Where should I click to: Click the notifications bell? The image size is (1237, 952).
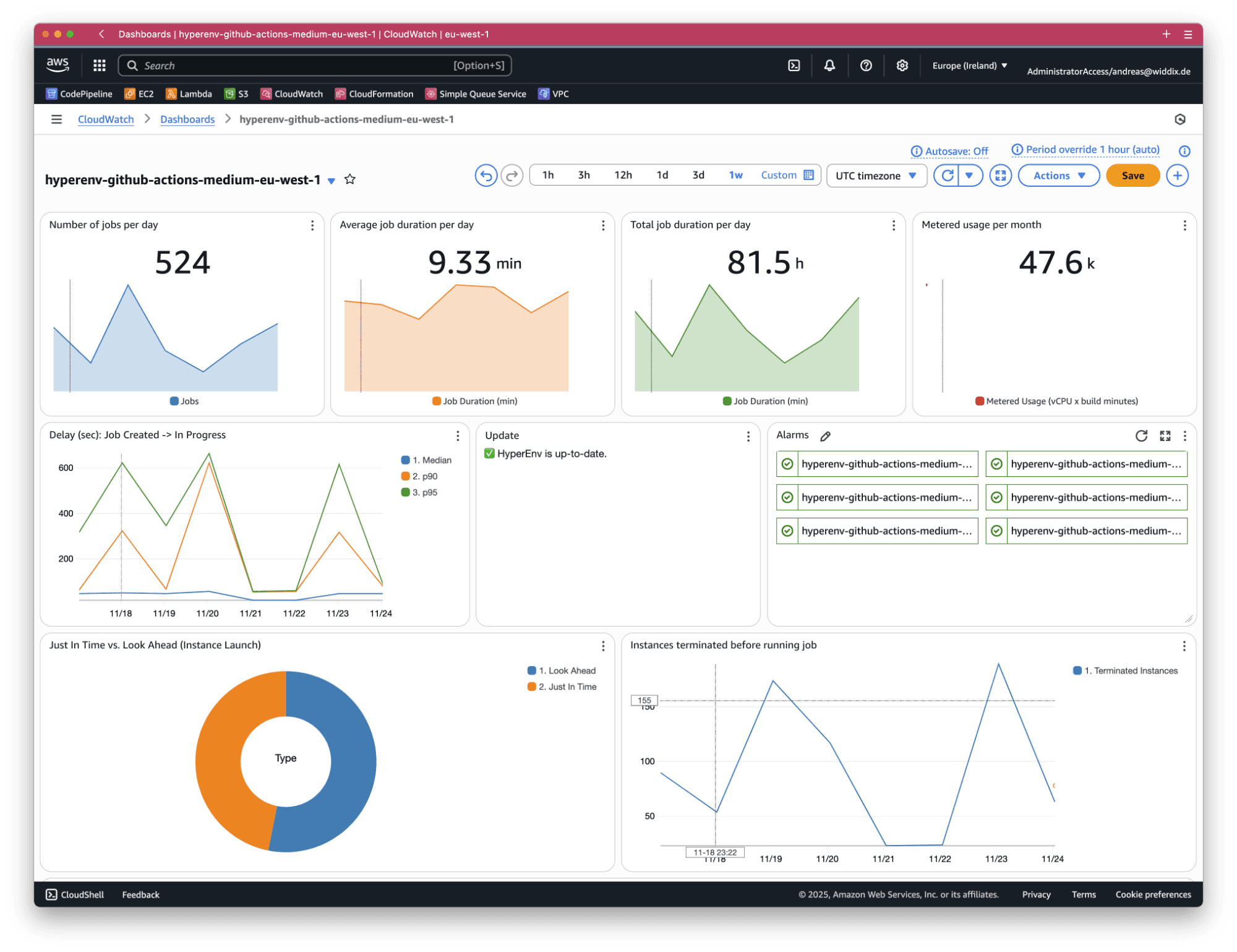tap(829, 65)
